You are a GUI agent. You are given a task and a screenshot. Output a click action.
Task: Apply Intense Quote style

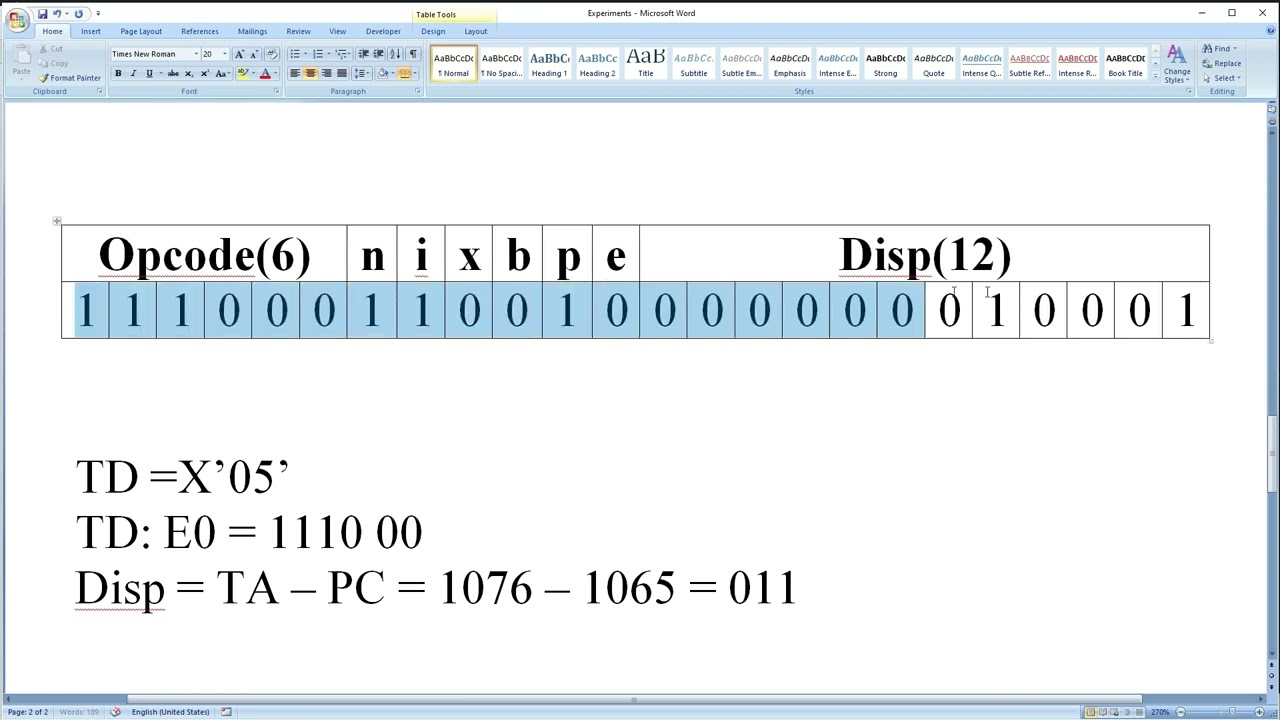(981, 65)
